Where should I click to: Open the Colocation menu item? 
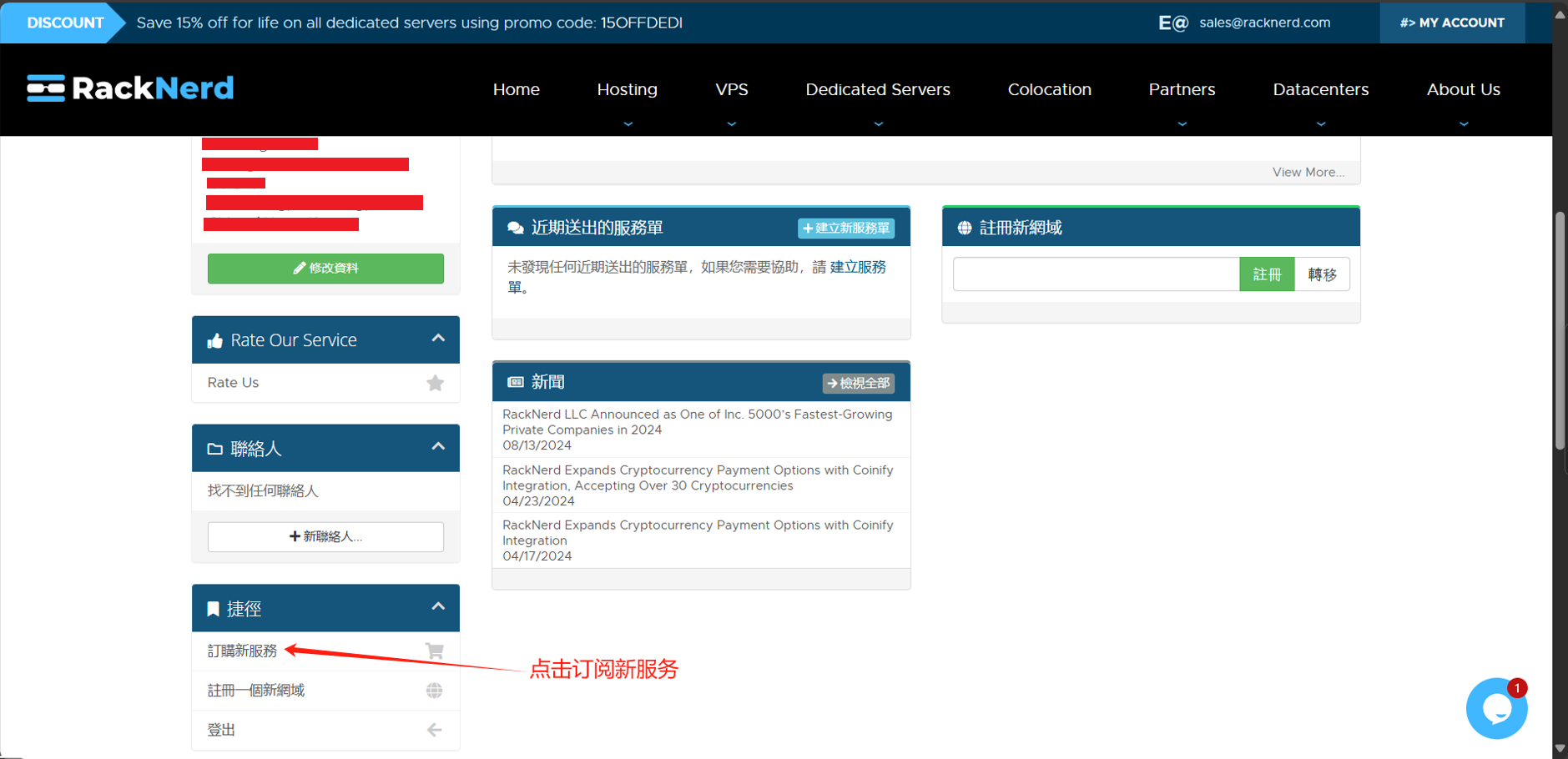point(1049,89)
